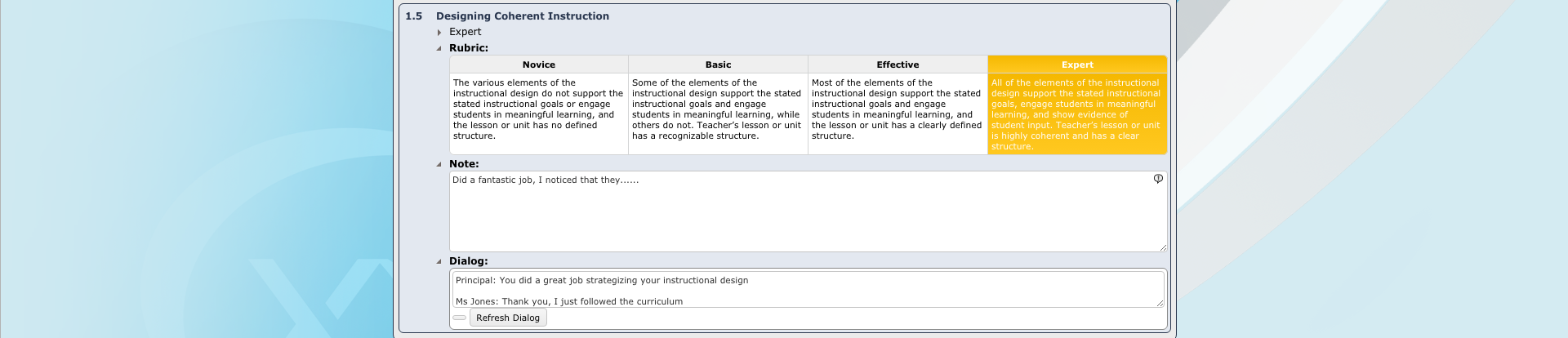This screenshot has height=338, width=1568.
Task: Choose the Effective rubric description cell
Action: pos(898,114)
